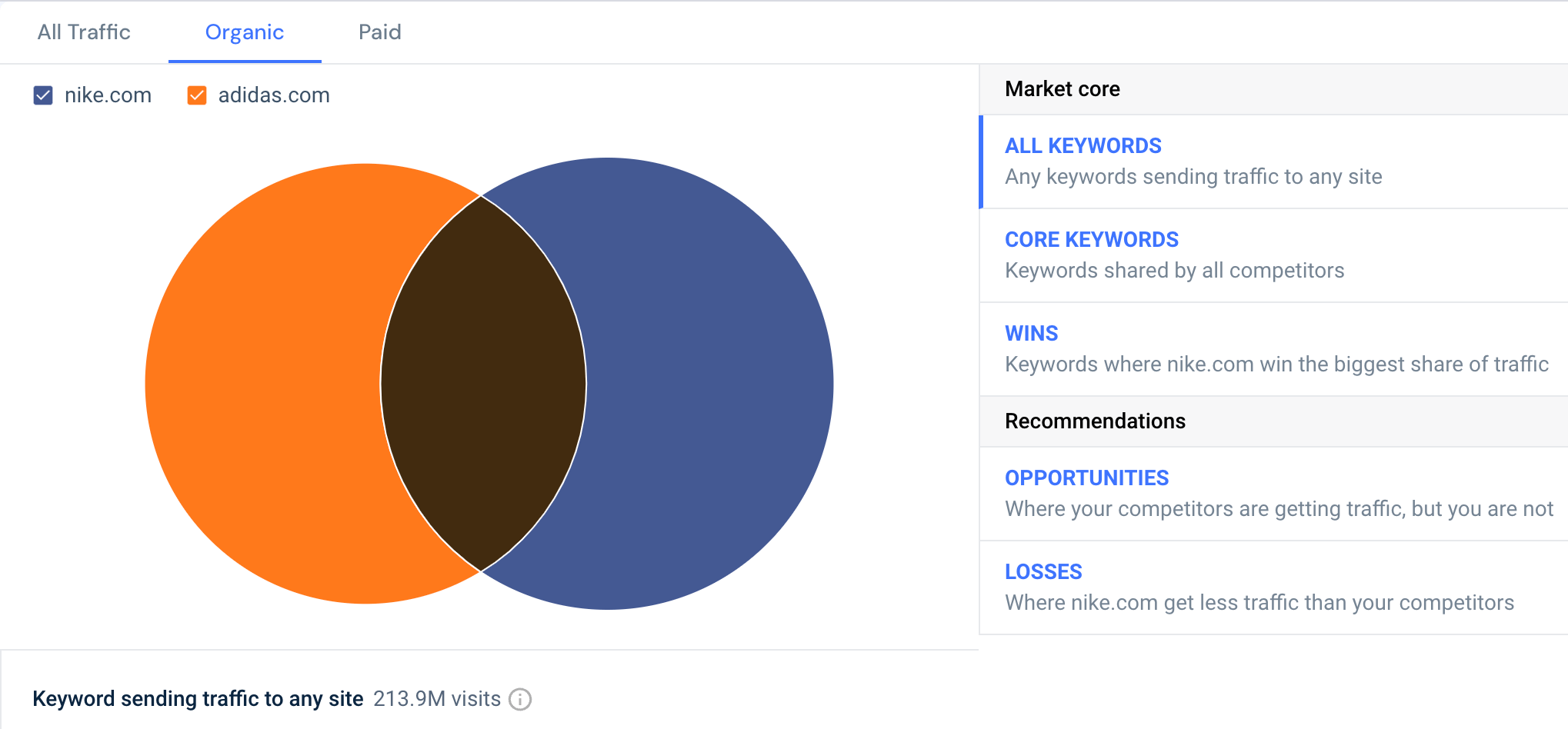Click the Recommendations section header
Screen dimensions: 1568x729
tap(1094, 421)
